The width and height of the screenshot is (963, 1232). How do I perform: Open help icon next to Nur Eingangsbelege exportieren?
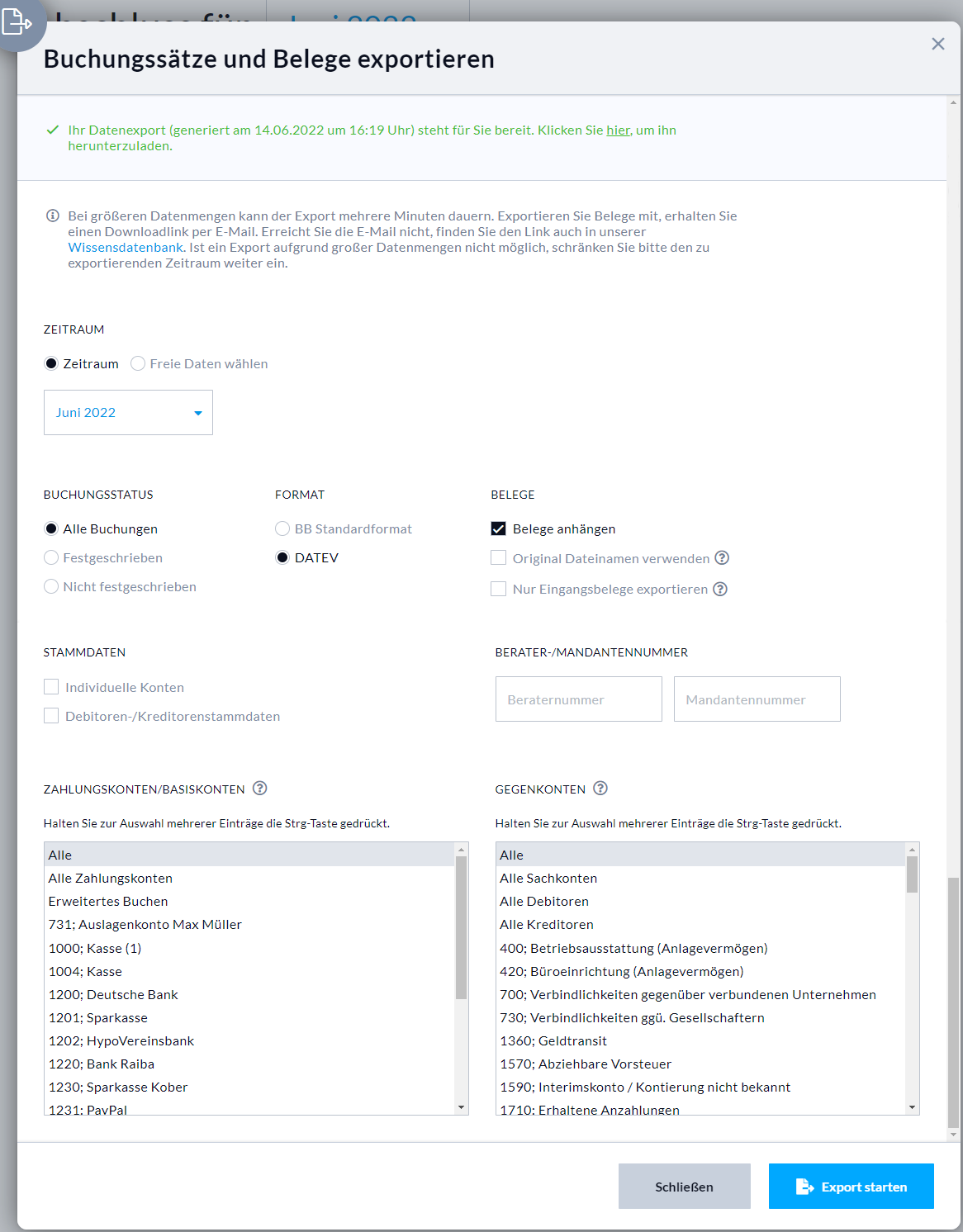tap(720, 589)
